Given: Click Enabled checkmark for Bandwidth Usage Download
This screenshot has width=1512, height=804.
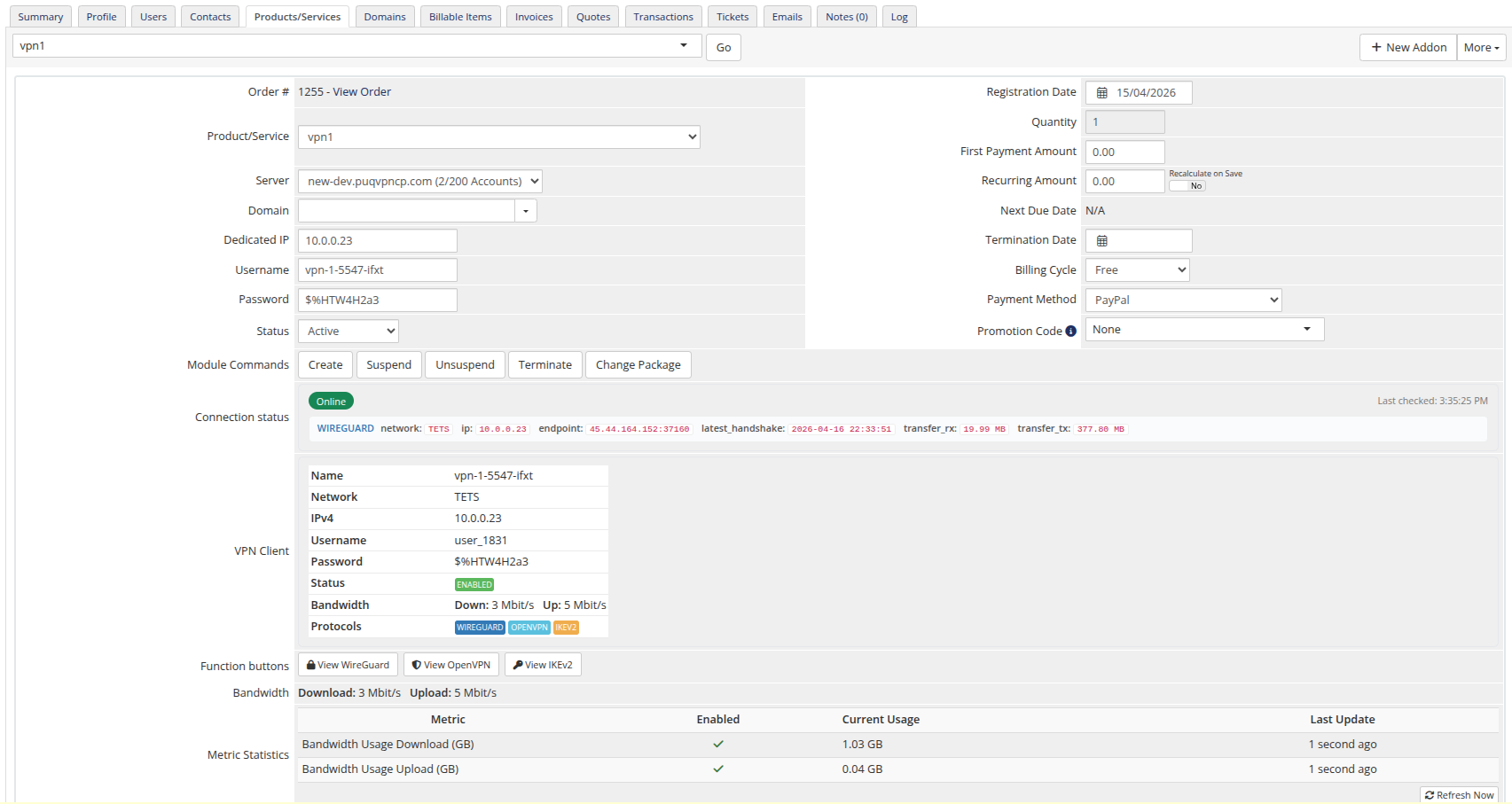Looking at the screenshot, I should (x=718, y=745).
